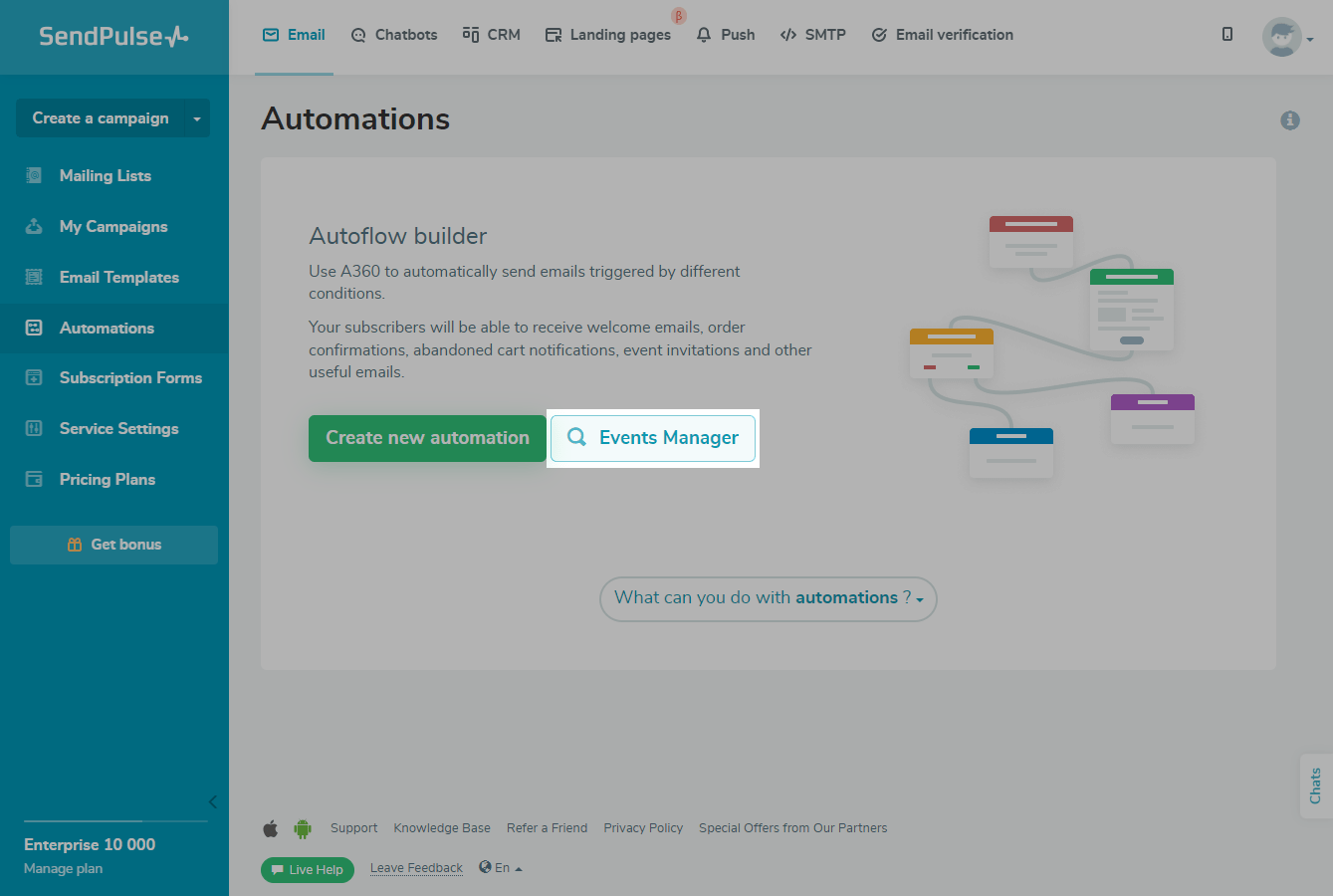Click the Leave Feedback link
The height and width of the screenshot is (896, 1333).
tap(416, 868)
